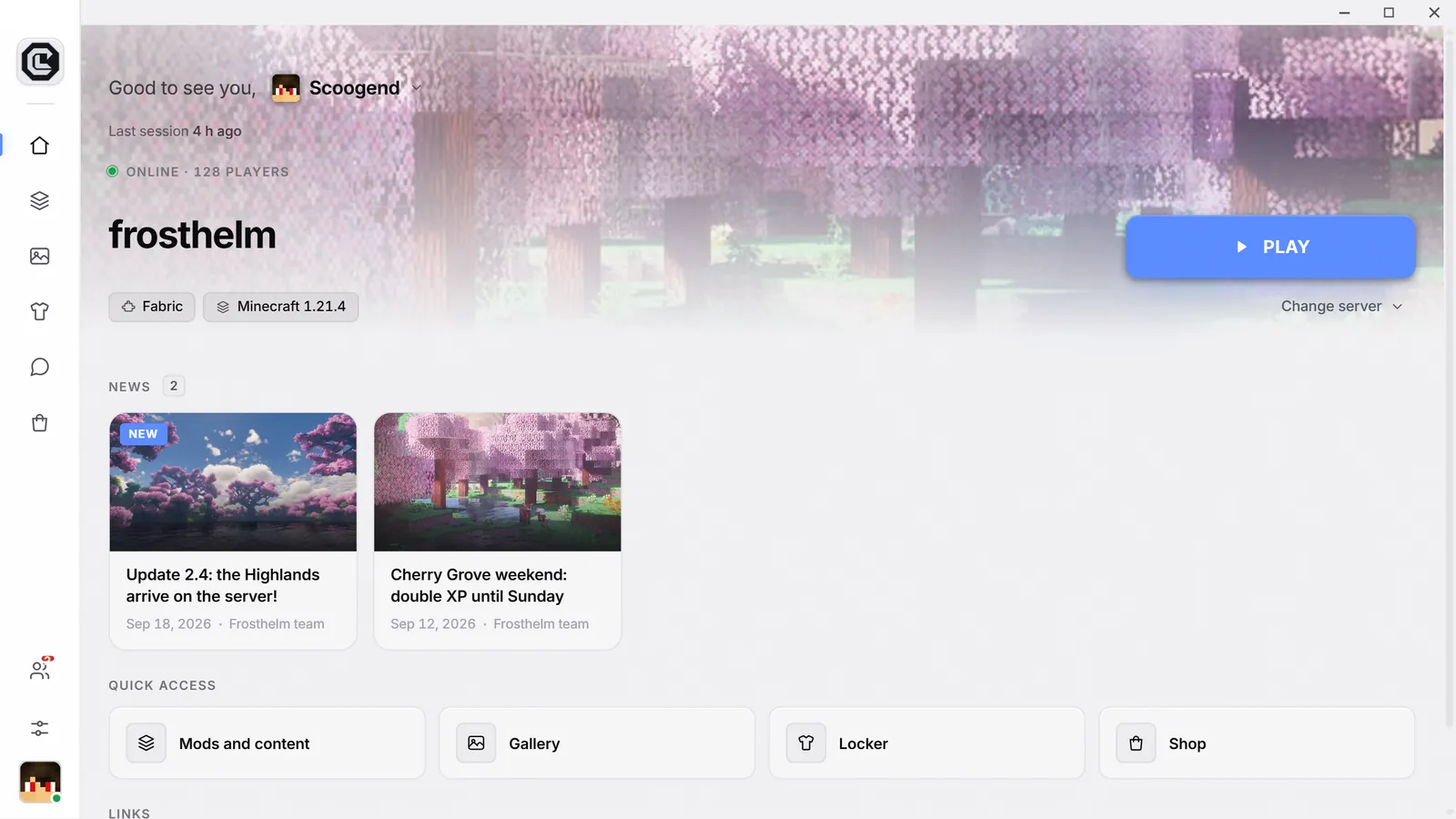Image resolution: width=1456 pixels, height=819 pixels.
Task: Click the image icon in the Gallery card
Action: click(x=476, y=743)
